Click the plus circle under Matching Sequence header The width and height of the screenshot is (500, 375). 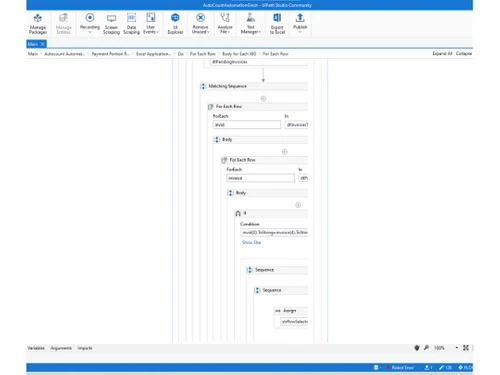[263, 98]
